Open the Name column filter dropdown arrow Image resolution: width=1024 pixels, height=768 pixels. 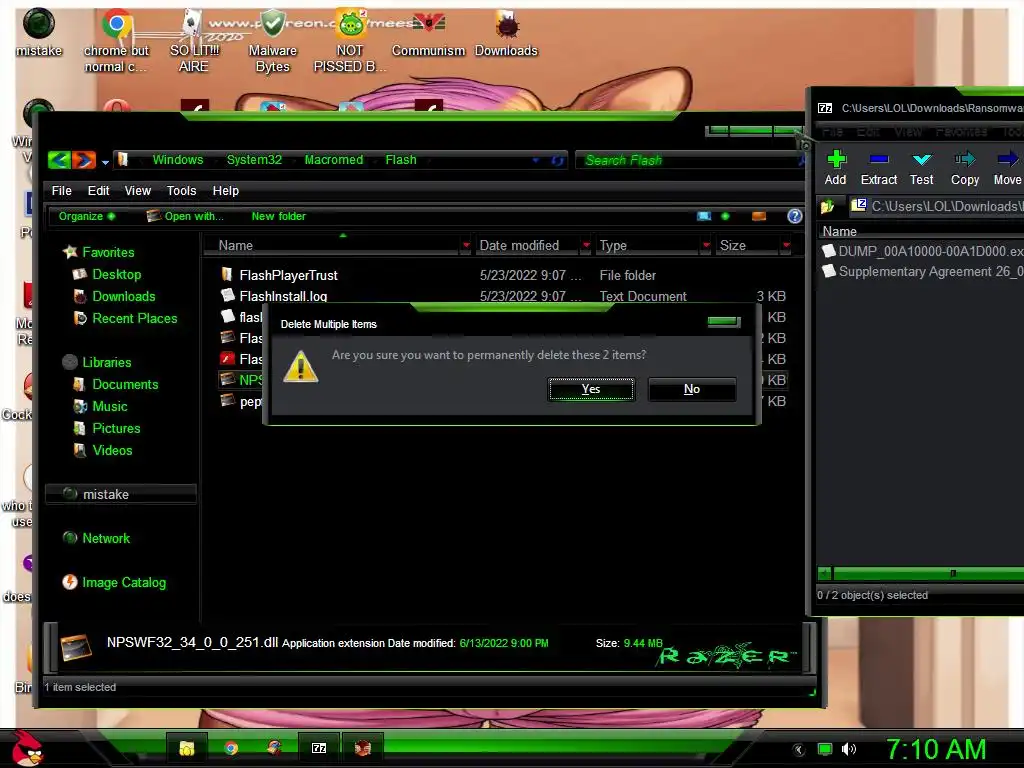(x=466, y=246)
